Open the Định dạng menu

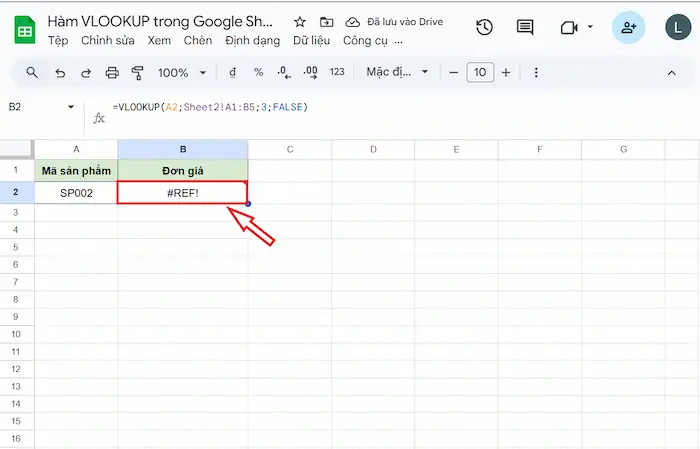tap(253, 41)
